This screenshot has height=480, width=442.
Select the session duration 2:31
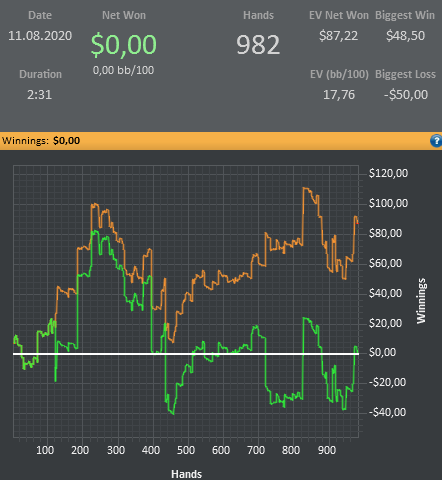(40, 95)
